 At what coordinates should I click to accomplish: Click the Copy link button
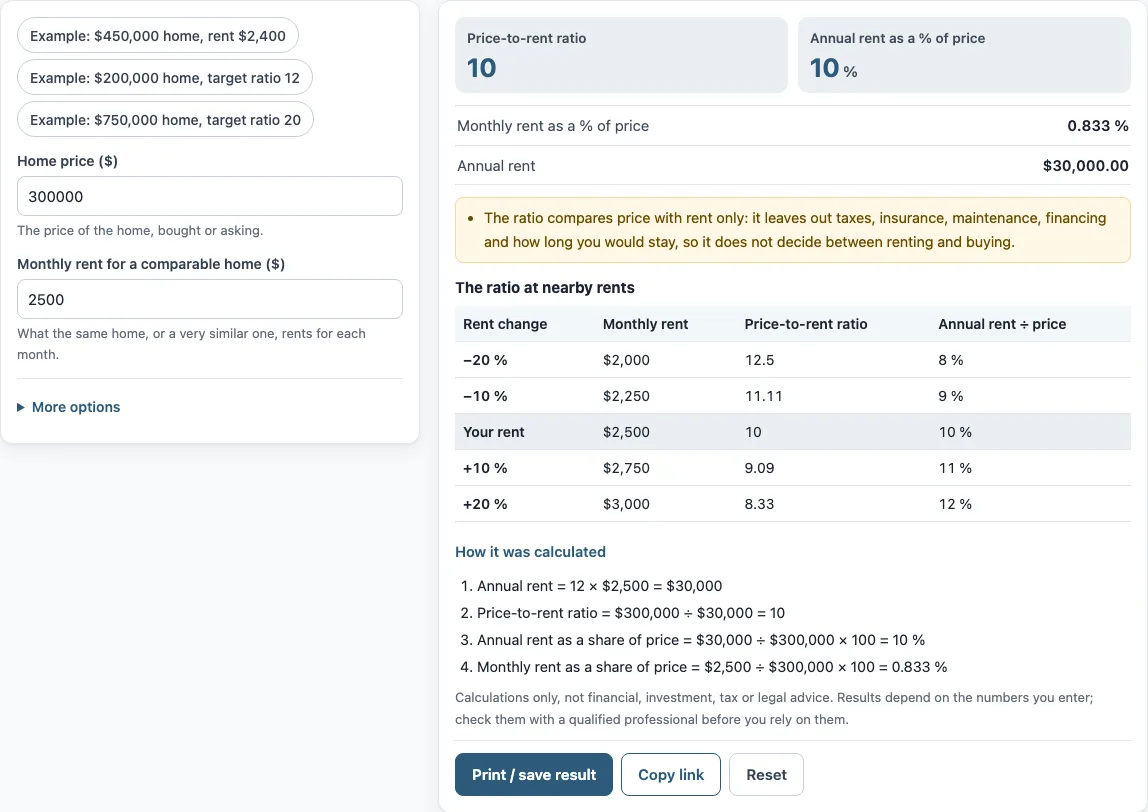(671, 775)
